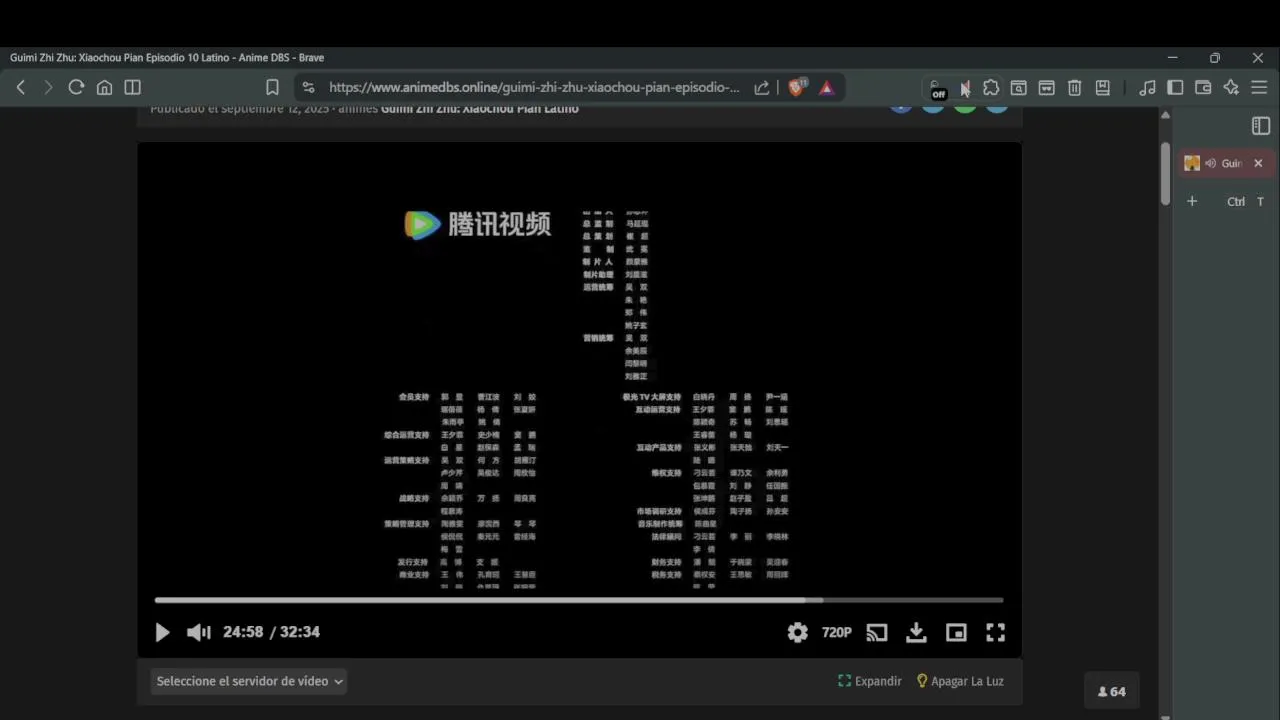Open the browser home page

click(x=104, y=88)
